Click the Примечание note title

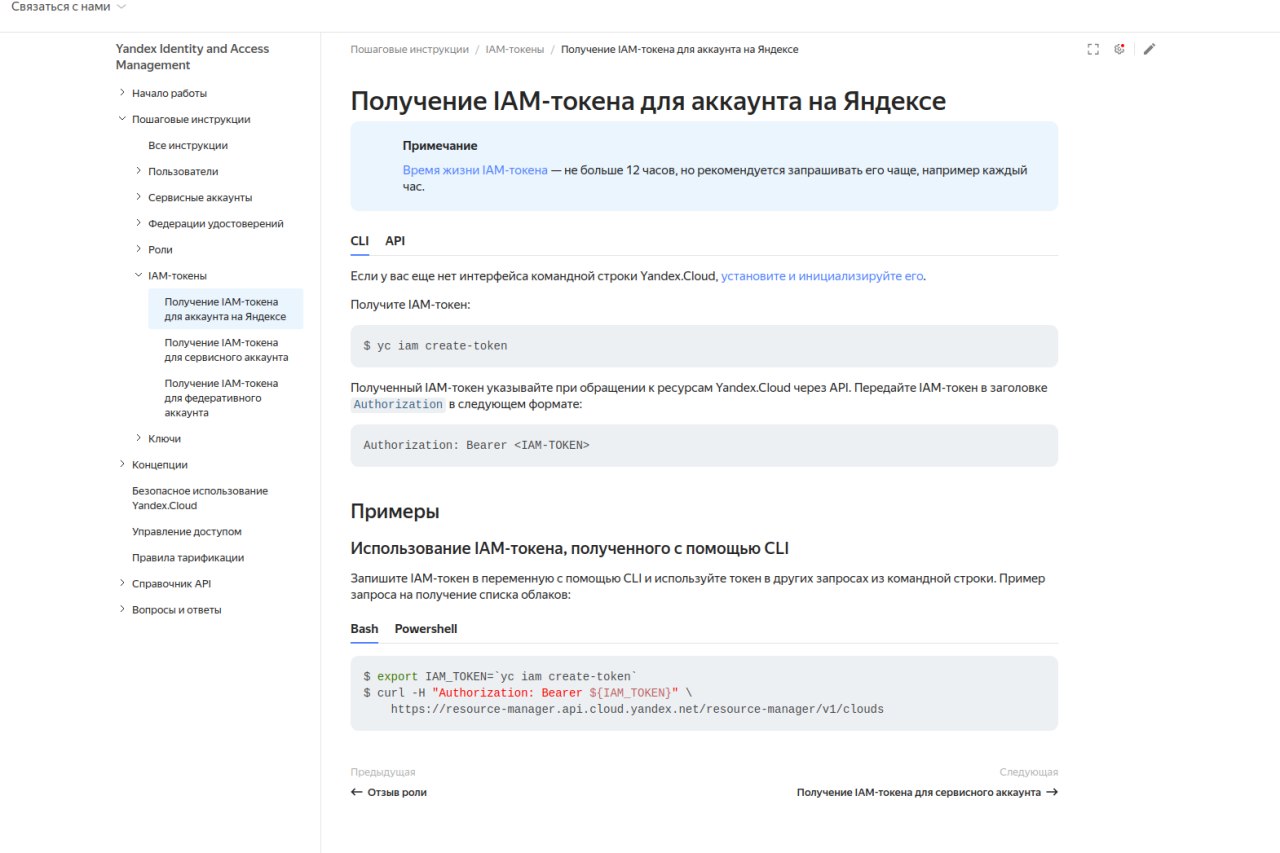point(440,146)
